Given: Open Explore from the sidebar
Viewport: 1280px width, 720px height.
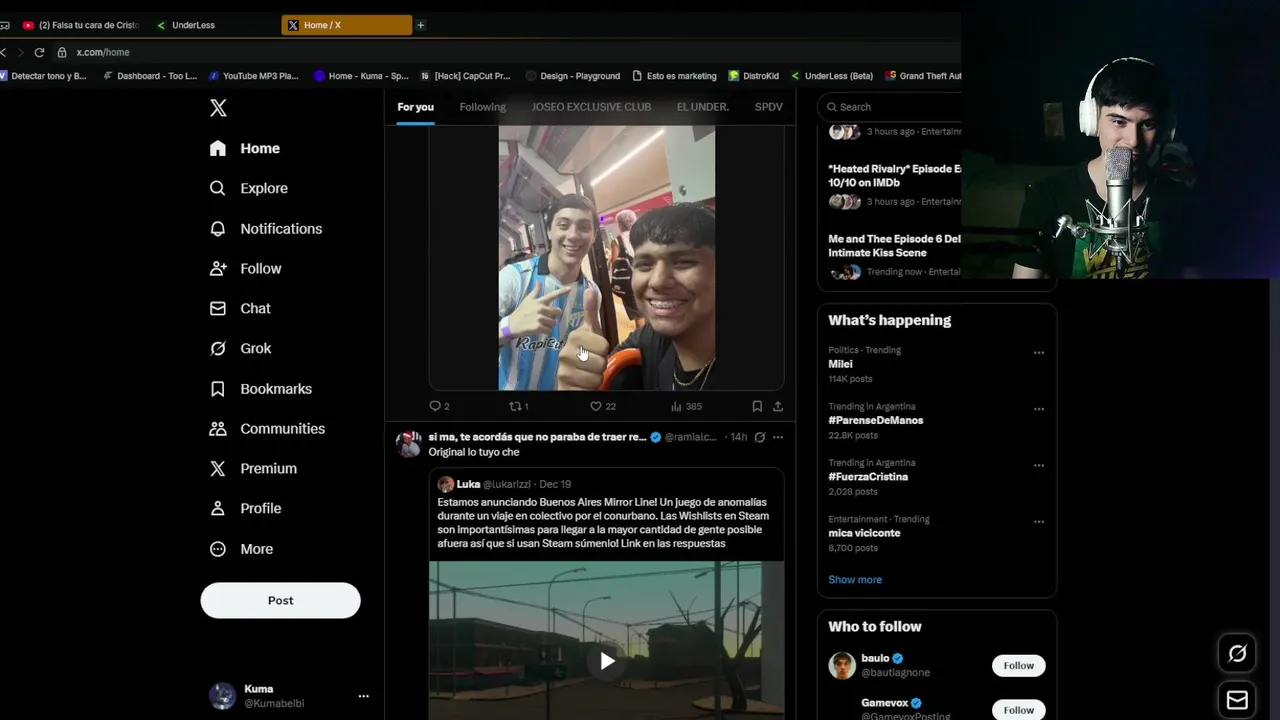Looking at the screenshot, I should 249,188.
